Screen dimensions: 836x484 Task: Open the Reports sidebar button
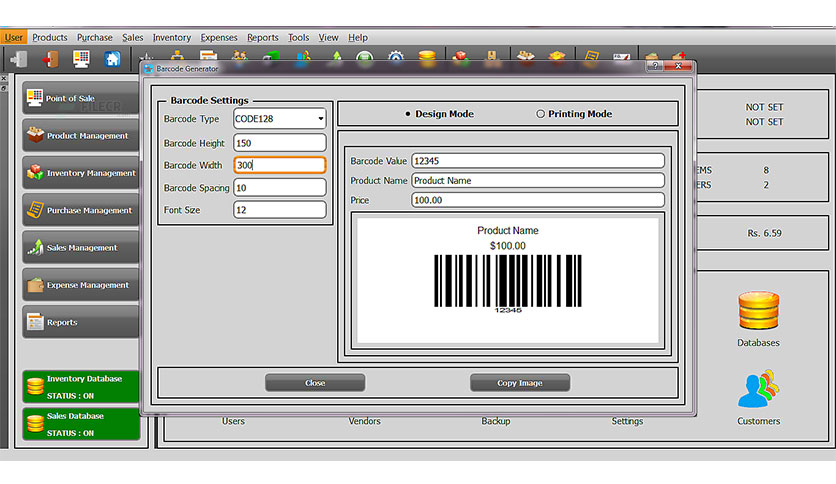point(81,322)
